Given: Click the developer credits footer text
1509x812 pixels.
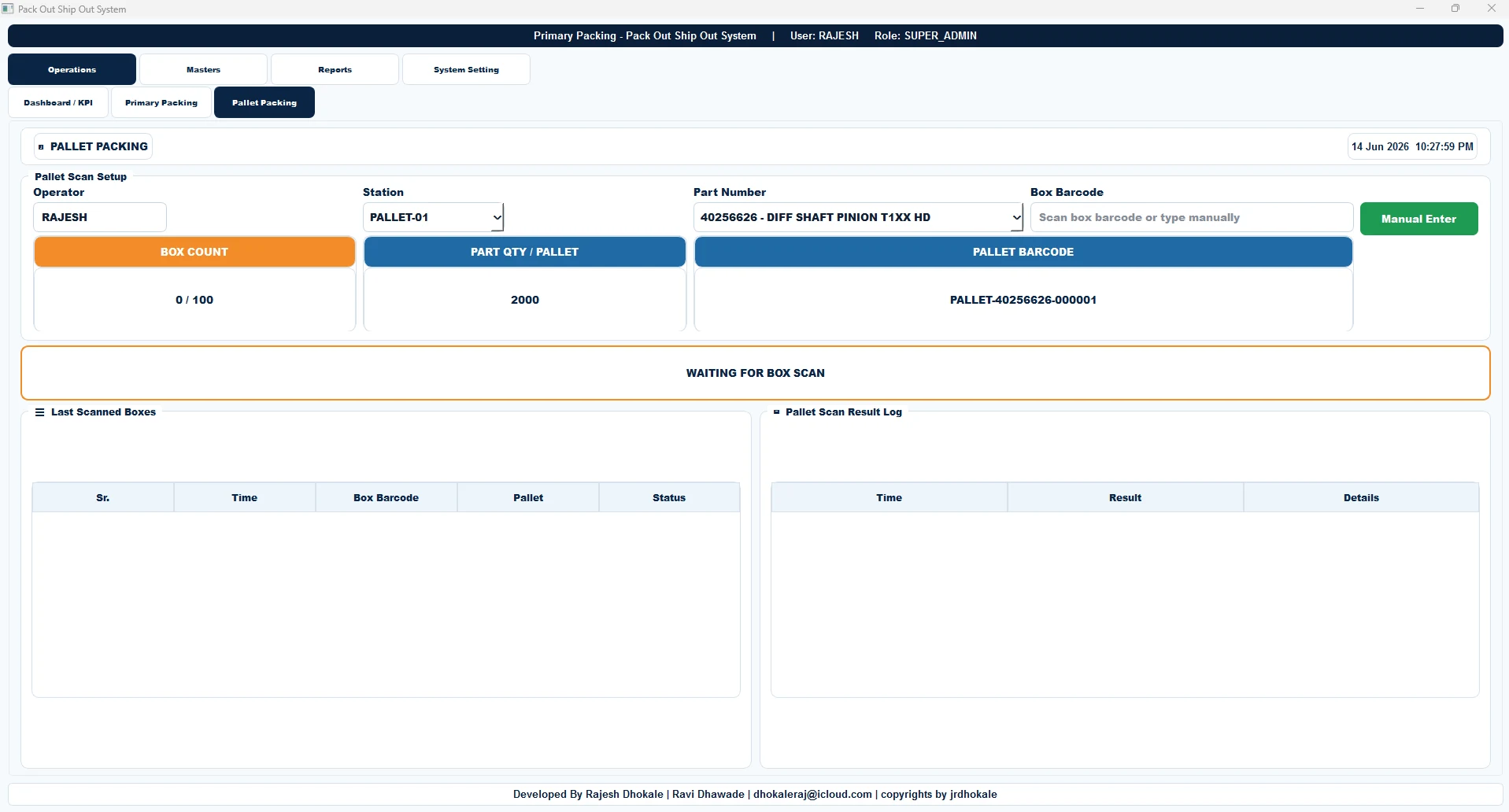Looking at the screenshot, I should click(755, 794).
